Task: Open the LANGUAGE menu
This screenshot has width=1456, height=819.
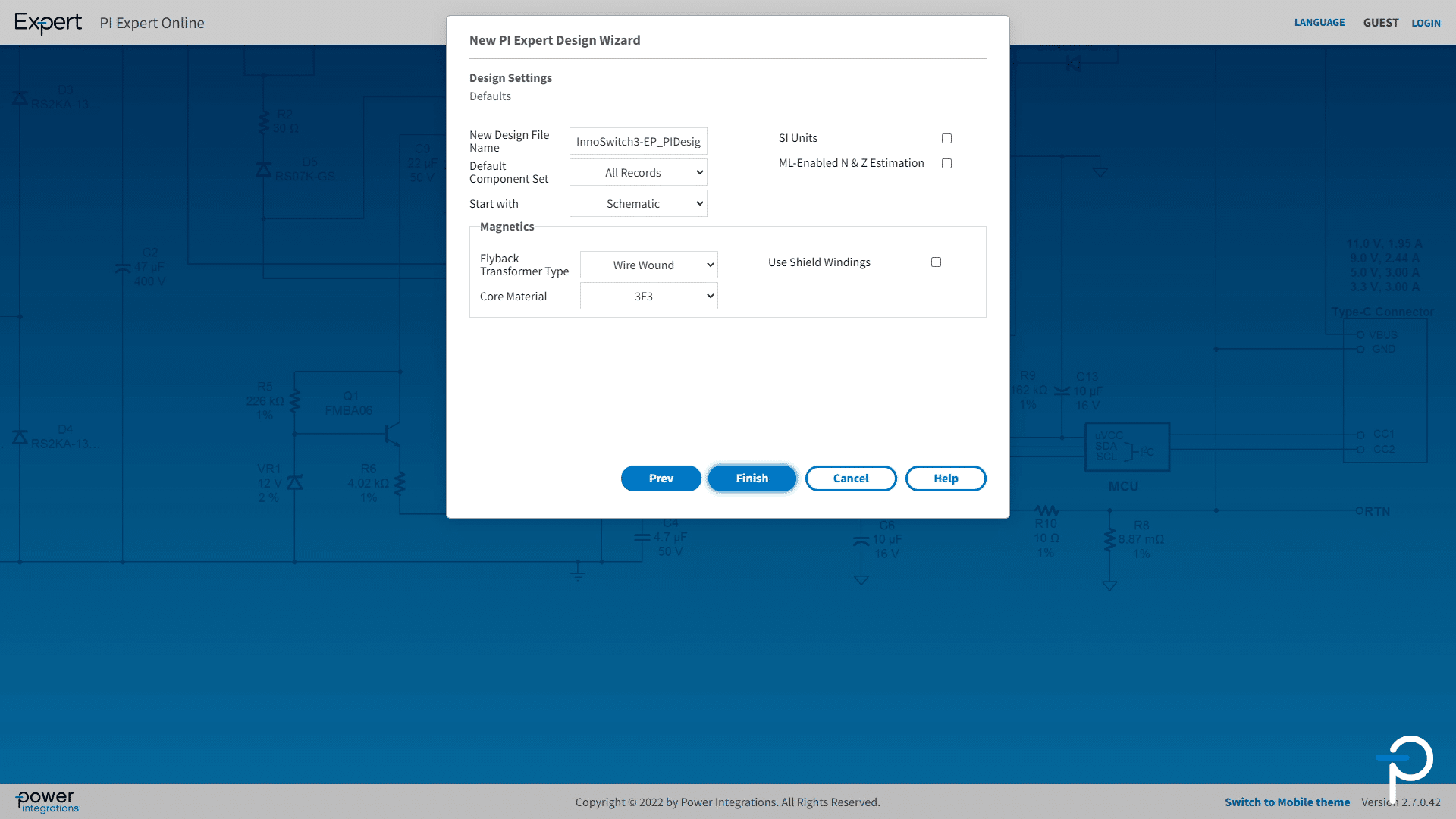Action: tap(1319, 23)
